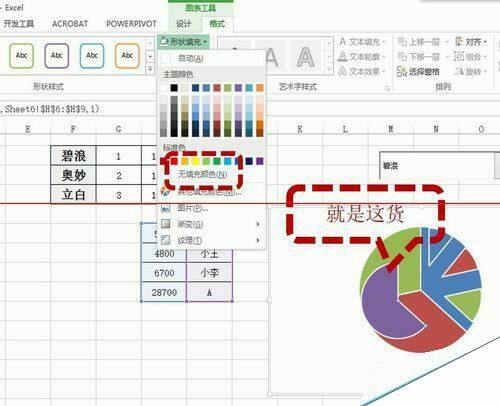Select the cell with value 6700
The height and width of the screenshot is (406, 500).
tap(164, 273)
